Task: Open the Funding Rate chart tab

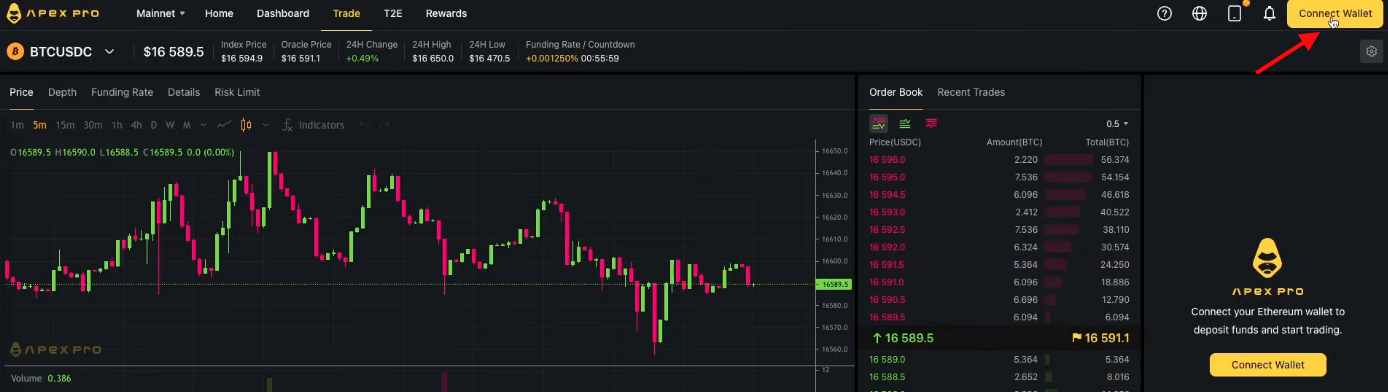Action: click(x=122, y=92)
